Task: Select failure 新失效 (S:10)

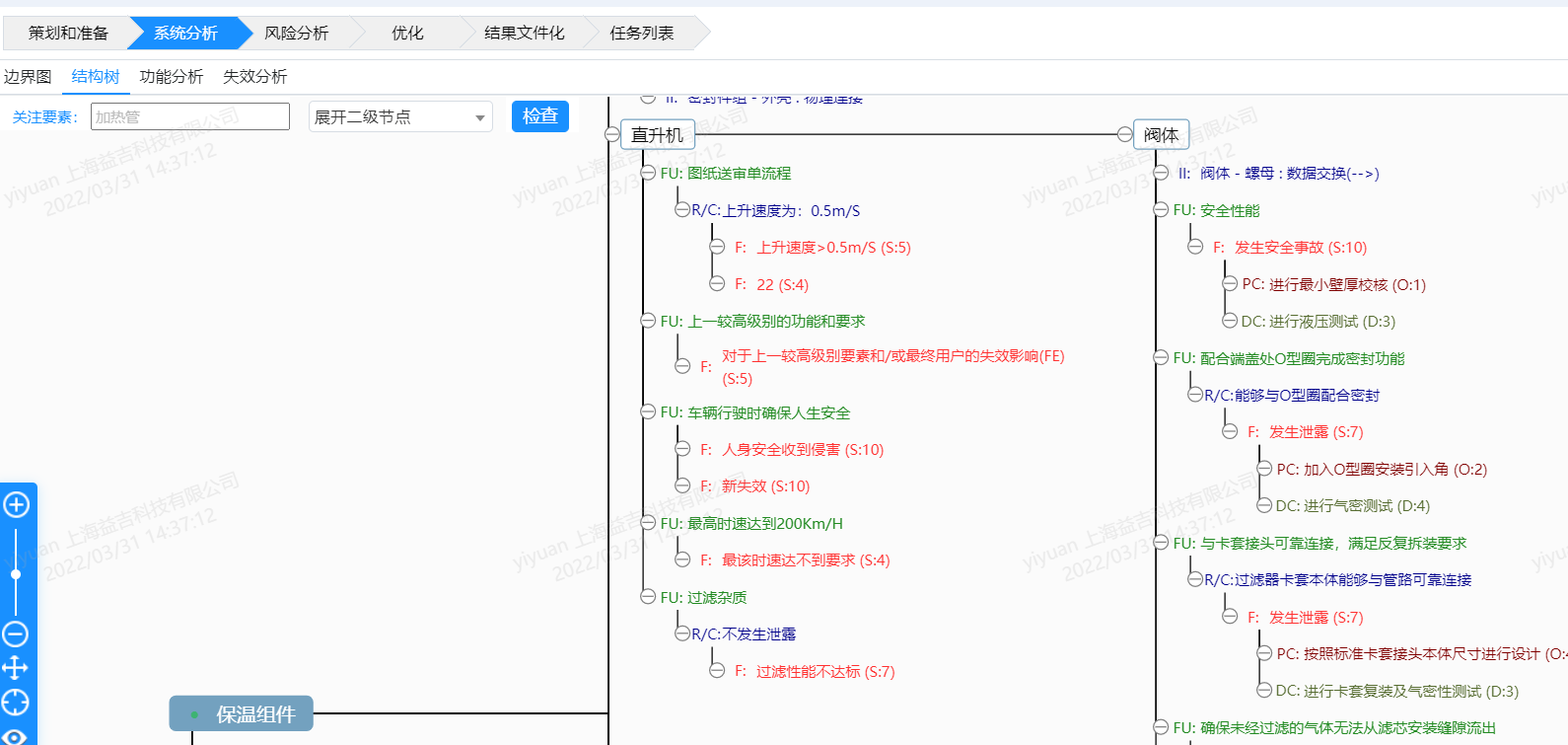Action: (765, 486)
